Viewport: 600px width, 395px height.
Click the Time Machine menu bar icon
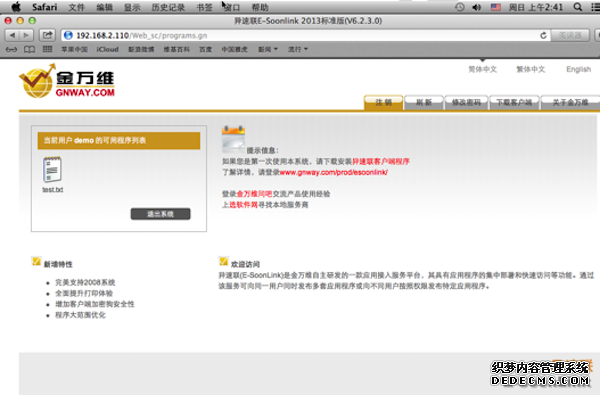pos(460,7)
